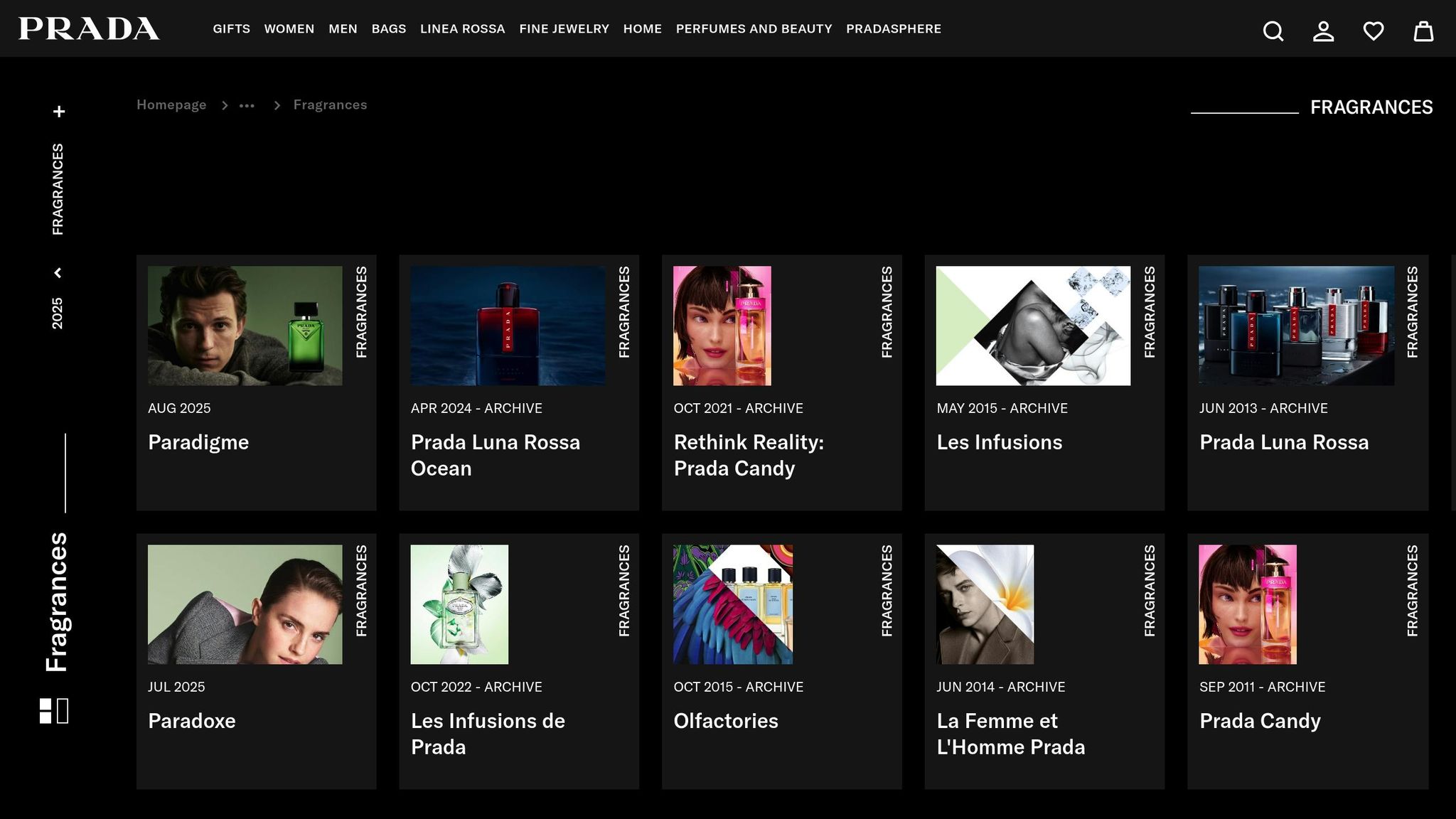Click the plus icon in the sidebar
Viewport: 1456px width, 819px height.
coord(59,112)
